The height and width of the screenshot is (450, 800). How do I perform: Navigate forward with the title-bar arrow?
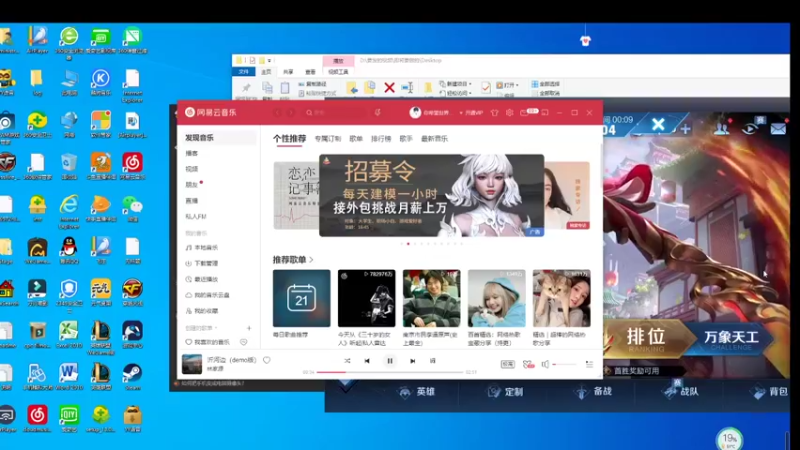pyautogui.click(x=291, y=112)
